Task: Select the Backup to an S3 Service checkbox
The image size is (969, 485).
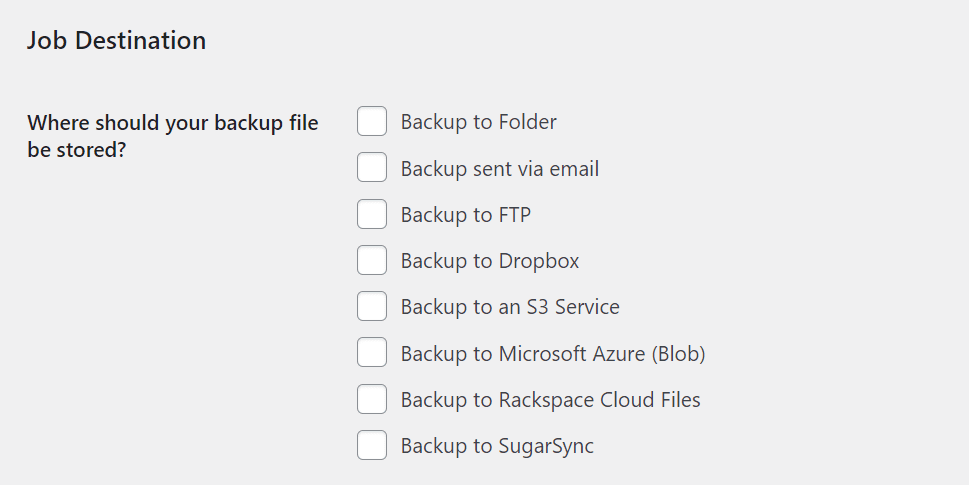Action: point(372,306)
